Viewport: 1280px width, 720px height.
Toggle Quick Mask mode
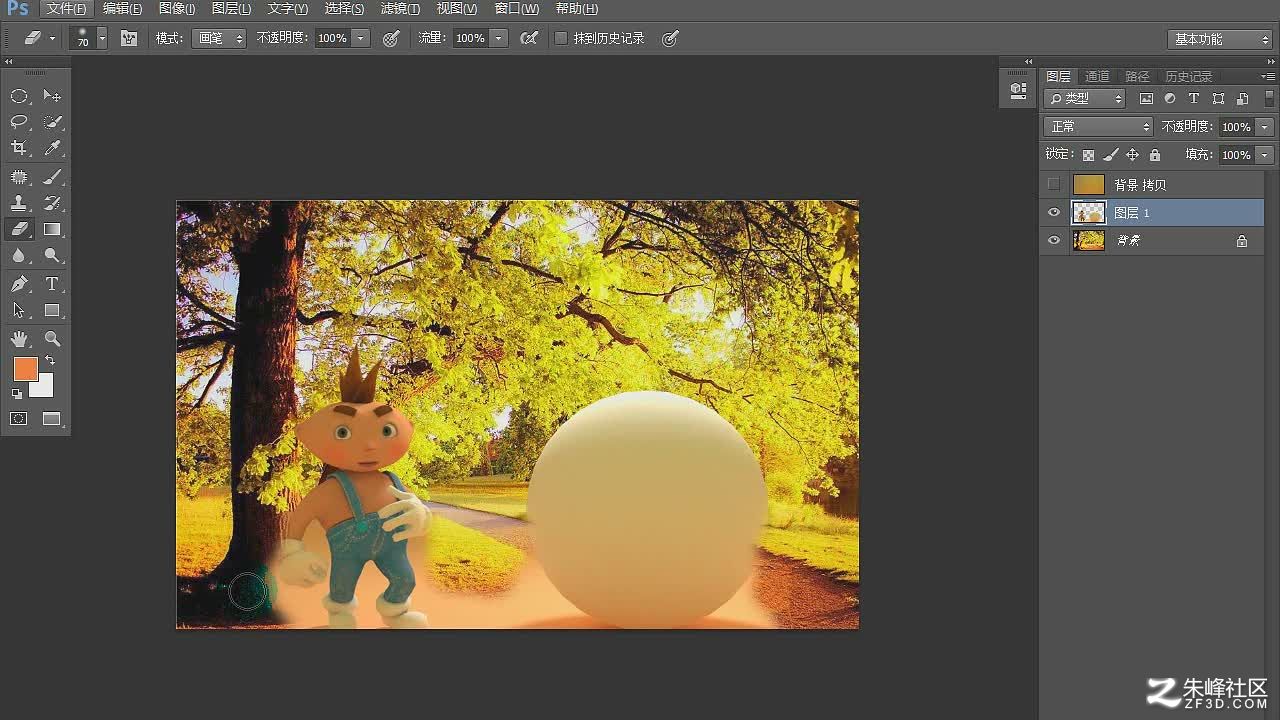point(19,419)
